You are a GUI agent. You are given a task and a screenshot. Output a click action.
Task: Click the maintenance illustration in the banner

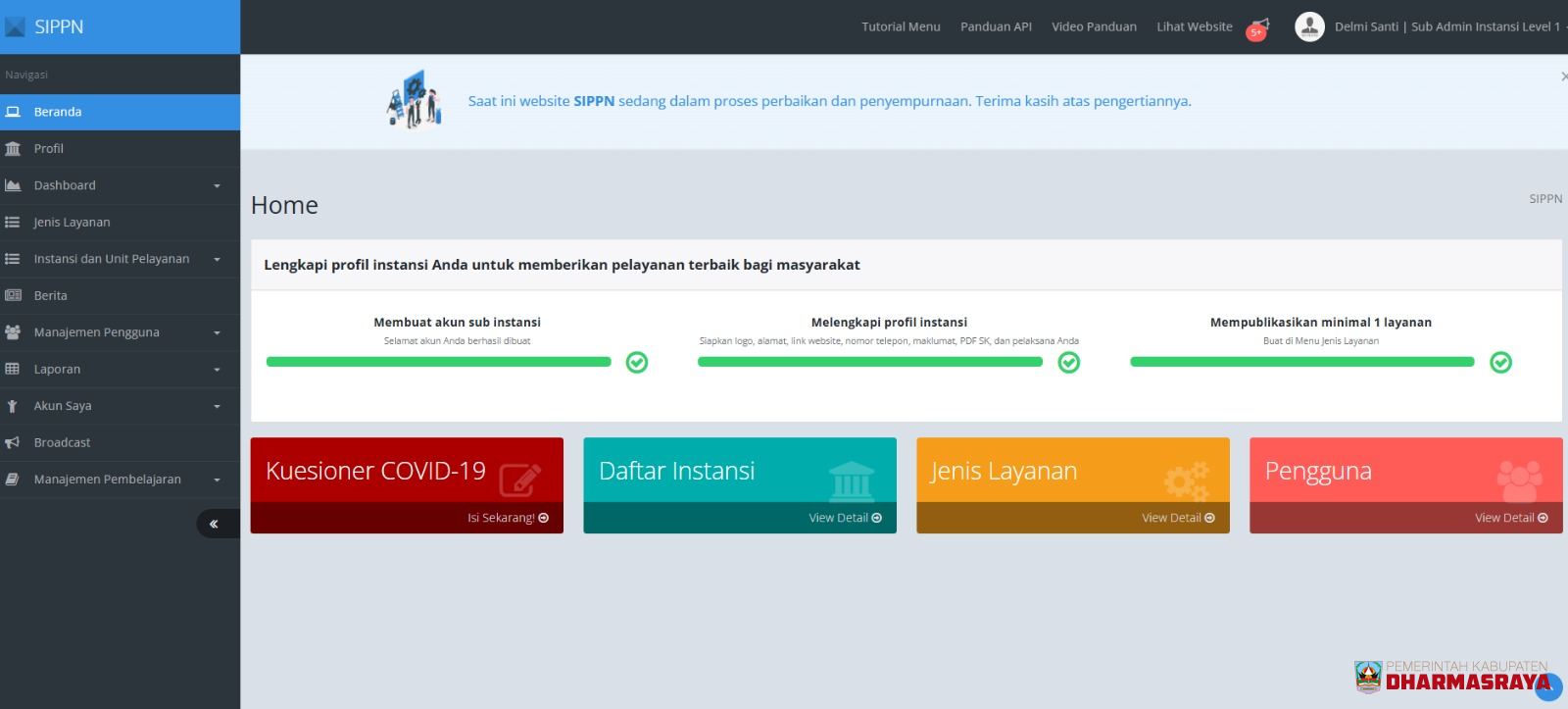(415, 99)
